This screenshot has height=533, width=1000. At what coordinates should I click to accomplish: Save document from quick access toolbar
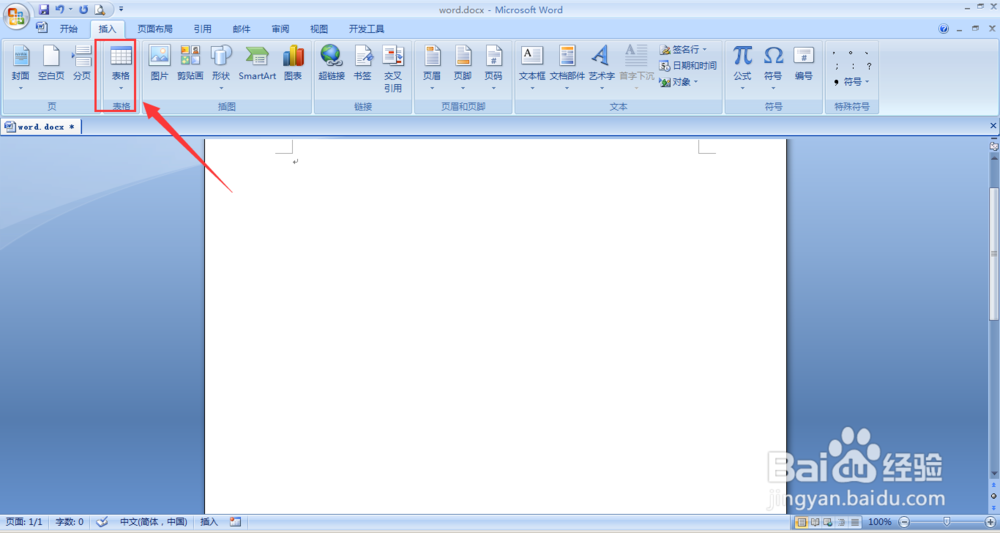click(x=43, y=10)
